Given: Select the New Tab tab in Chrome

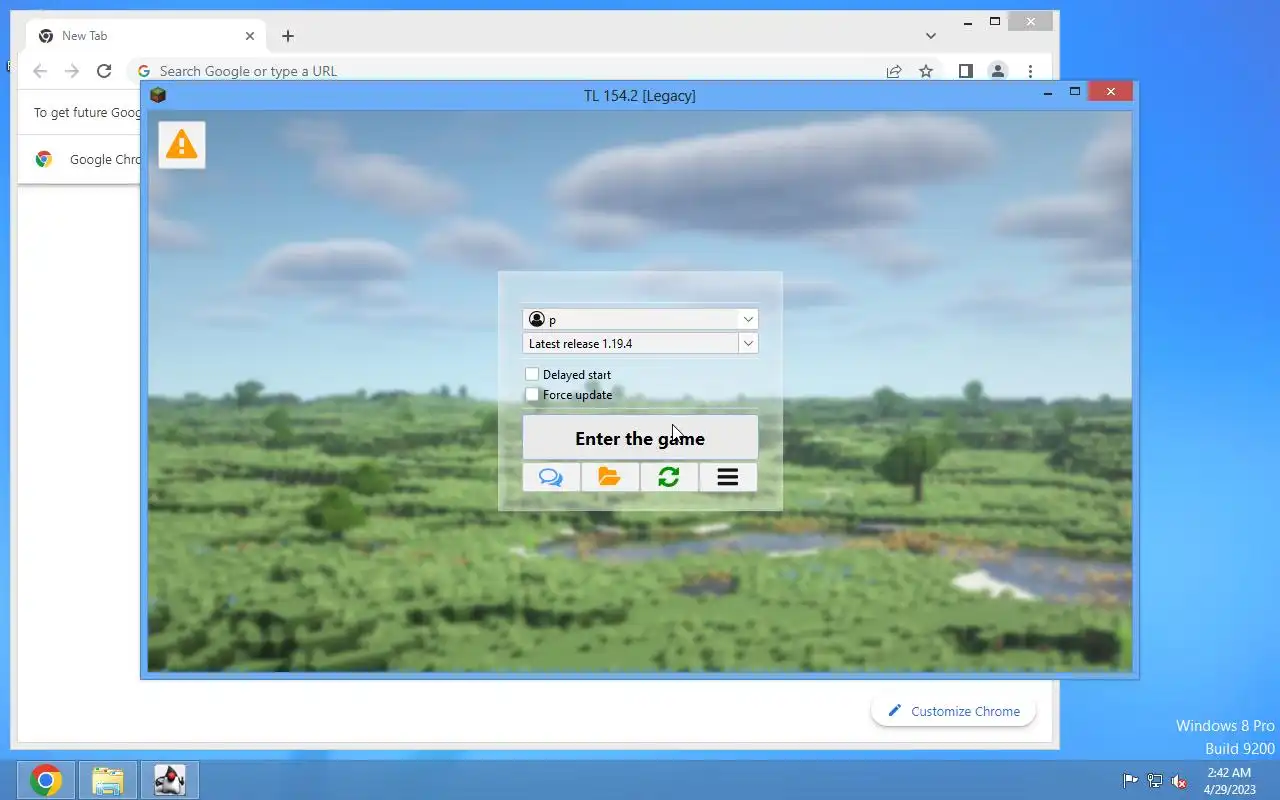Looking at the screenshot, I should tap(146, 36).
